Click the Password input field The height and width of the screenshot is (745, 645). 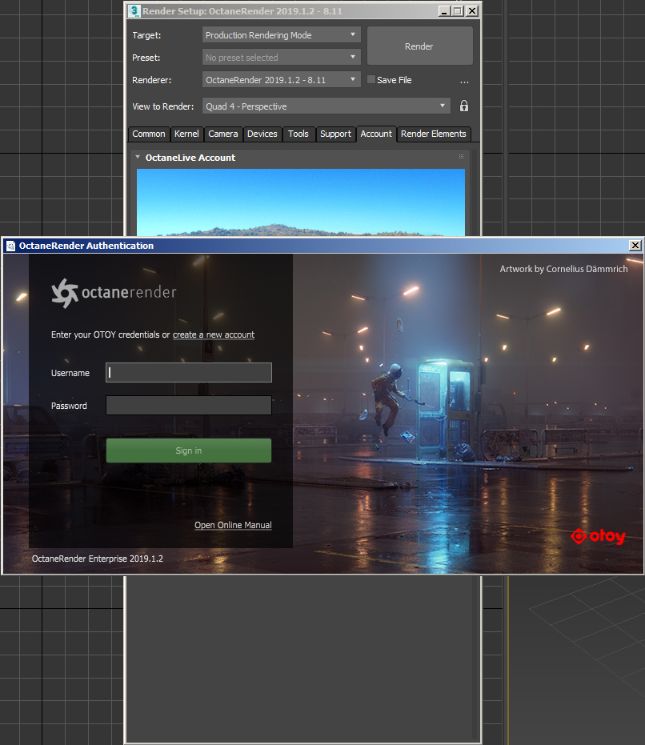click(x=188, y=406)
